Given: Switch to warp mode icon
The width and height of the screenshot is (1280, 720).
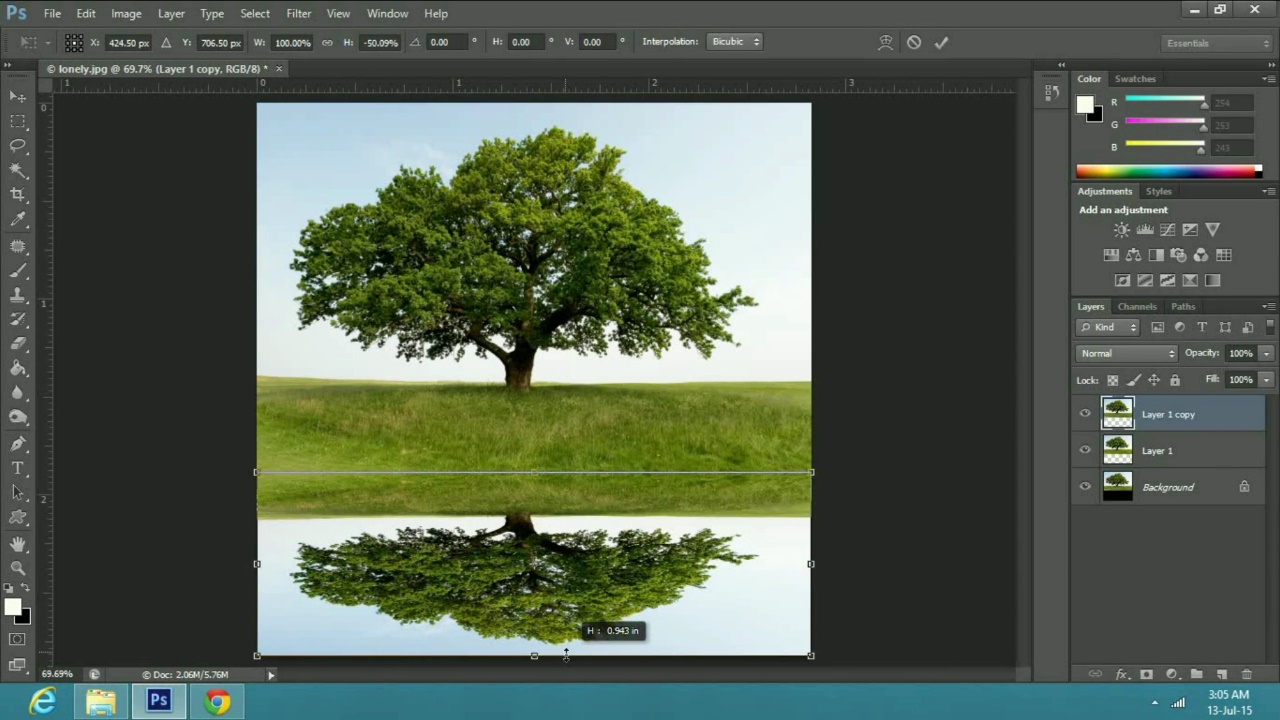Looking at the screenshot, I should pos(885,42).
